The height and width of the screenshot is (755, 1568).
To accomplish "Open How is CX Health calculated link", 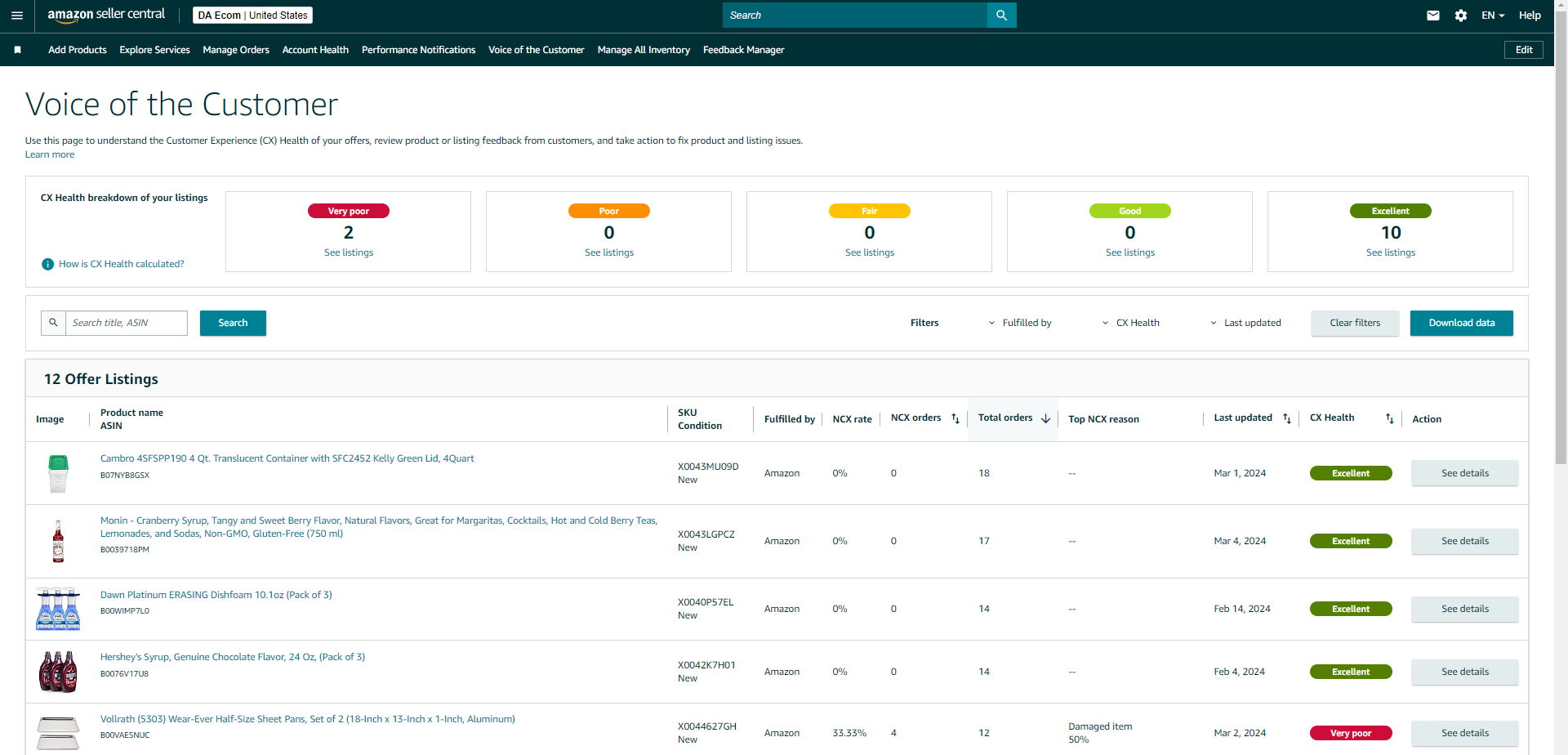I will (122, 264).
